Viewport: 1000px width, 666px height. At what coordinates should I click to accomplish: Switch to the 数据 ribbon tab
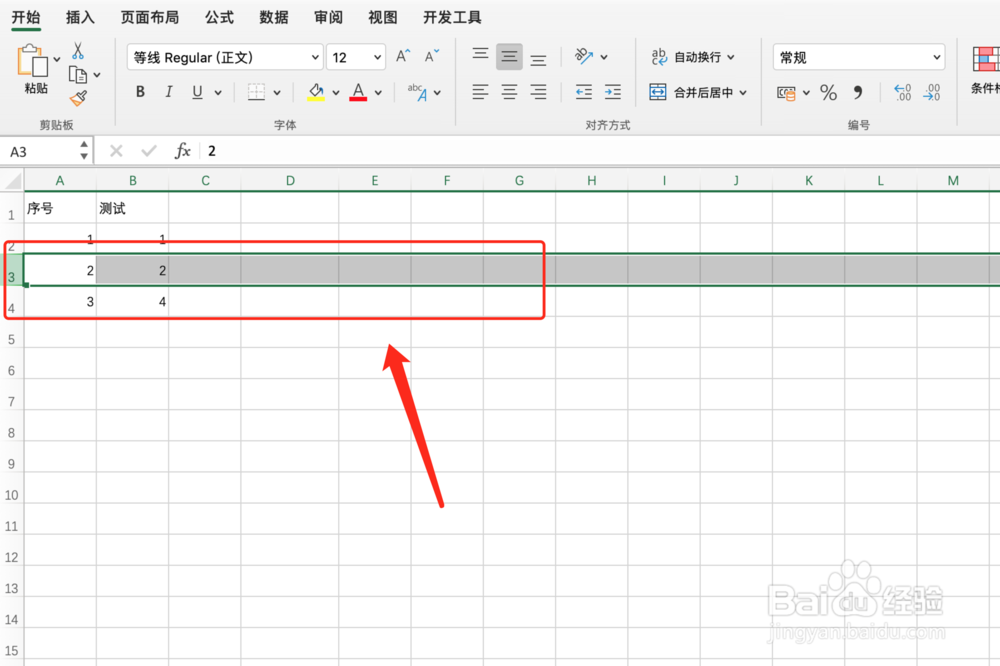click(x=272, y=17)
